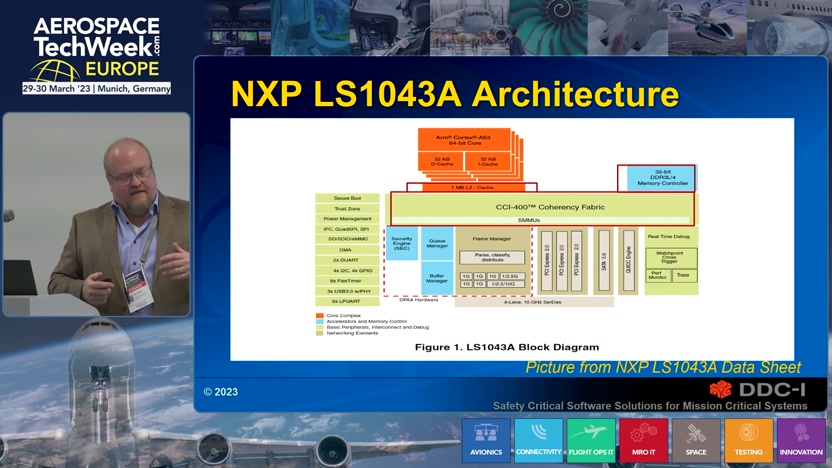Open the Avionics category tile
This screenshot has width=832, height=468.
pos(486,440)
